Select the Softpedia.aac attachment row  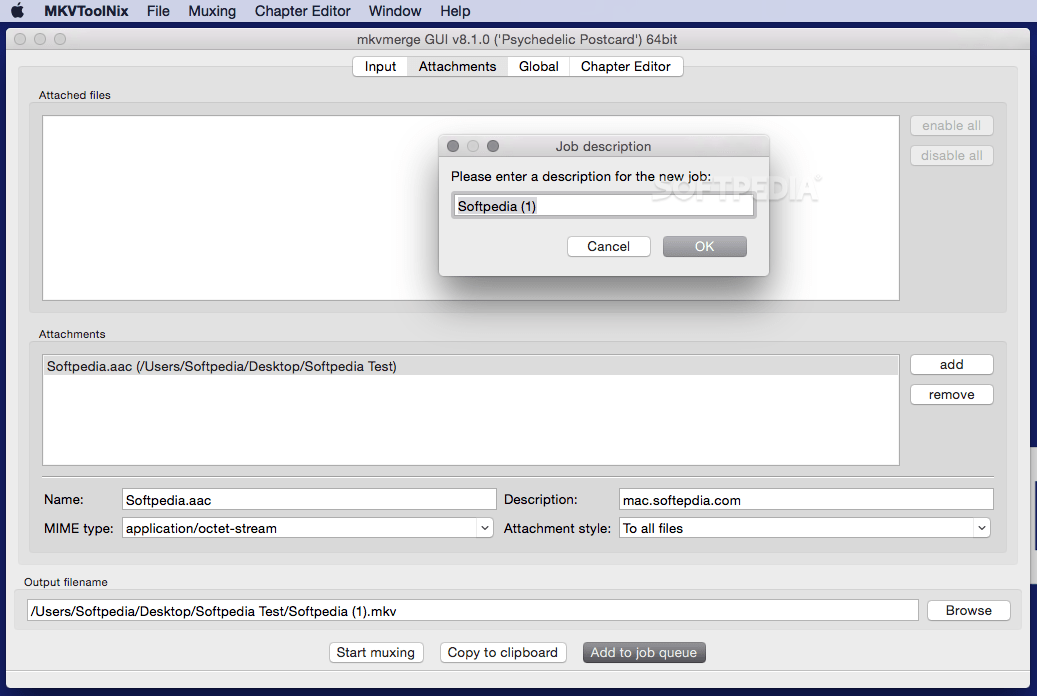click(x=470, y=366)
